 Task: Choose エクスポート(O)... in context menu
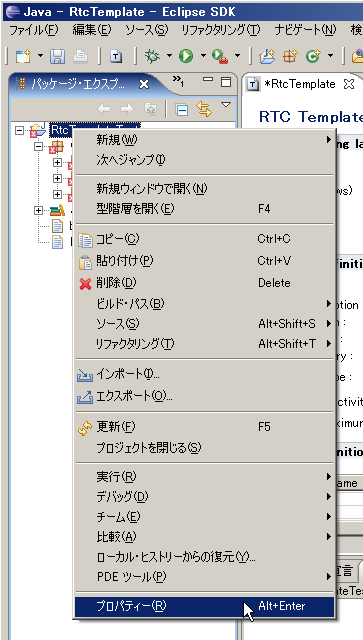[205, 396]
